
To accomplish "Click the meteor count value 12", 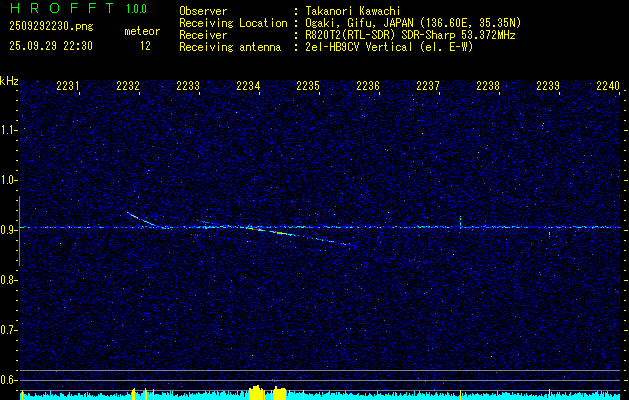I will pos(145,46).
